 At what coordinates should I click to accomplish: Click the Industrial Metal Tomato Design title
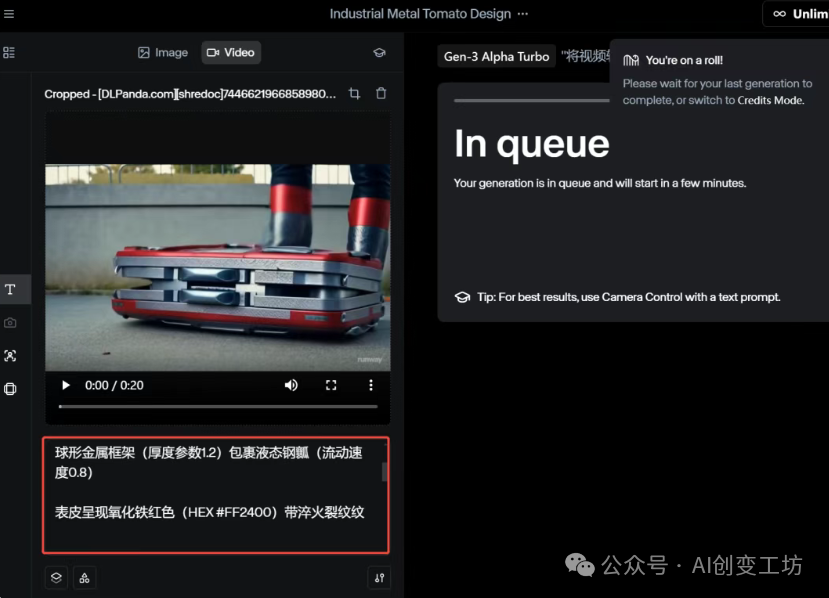point(420,14)
